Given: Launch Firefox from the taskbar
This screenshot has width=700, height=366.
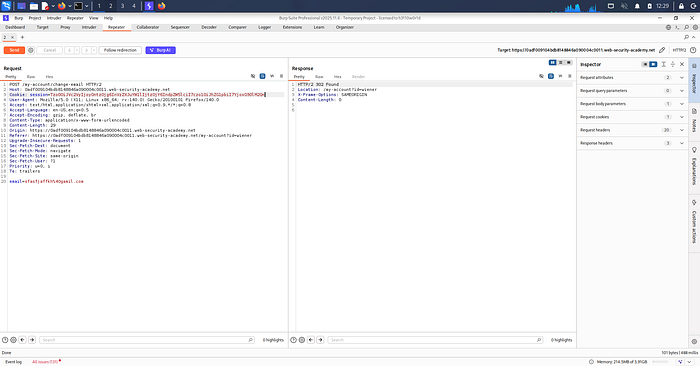Looking at the screenshot, I should [61, 6].
